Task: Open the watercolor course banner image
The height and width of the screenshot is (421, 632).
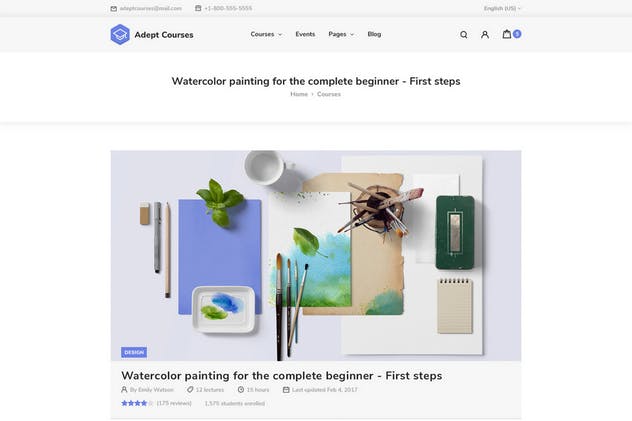Action: pos(316,255)
